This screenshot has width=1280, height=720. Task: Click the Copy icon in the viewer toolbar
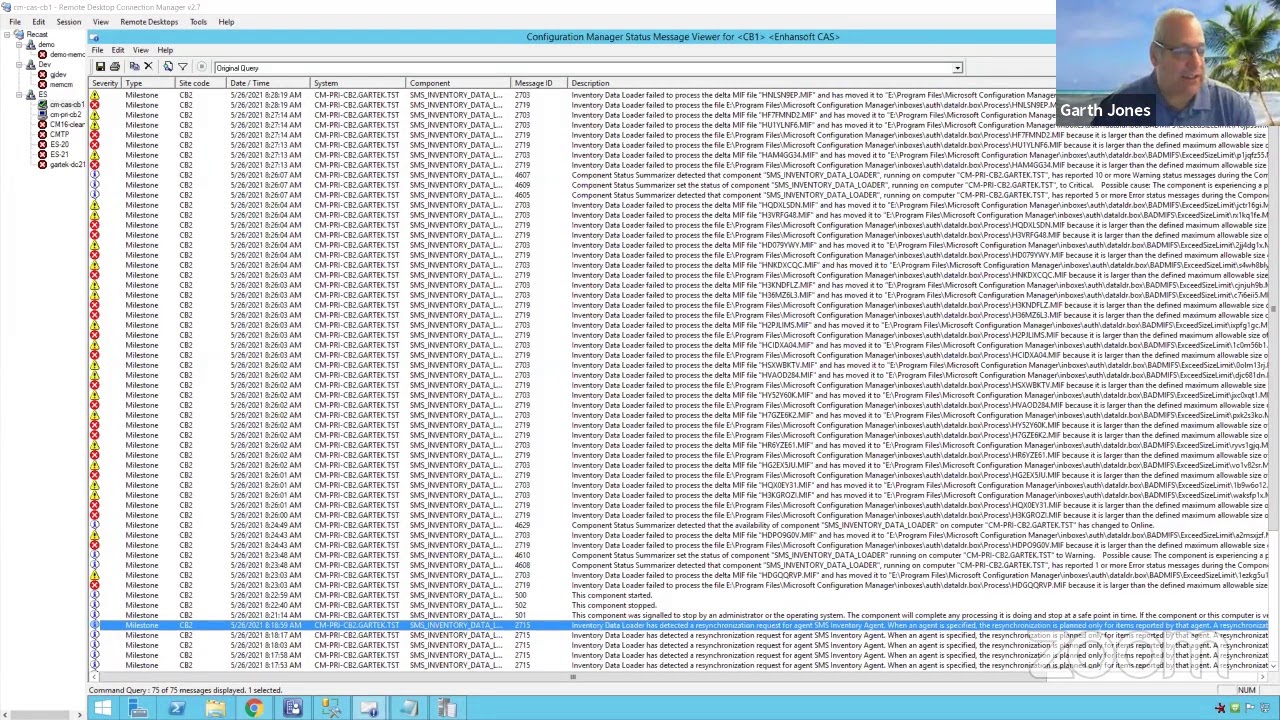[x=134, y=67]
